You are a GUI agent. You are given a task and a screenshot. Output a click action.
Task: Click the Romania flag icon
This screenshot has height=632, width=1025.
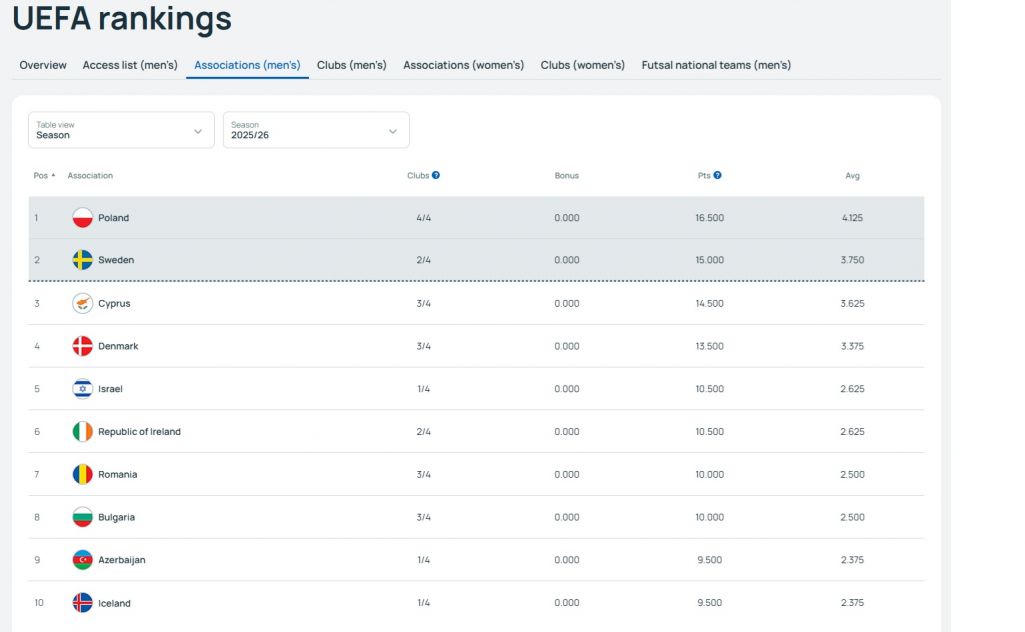82,474
